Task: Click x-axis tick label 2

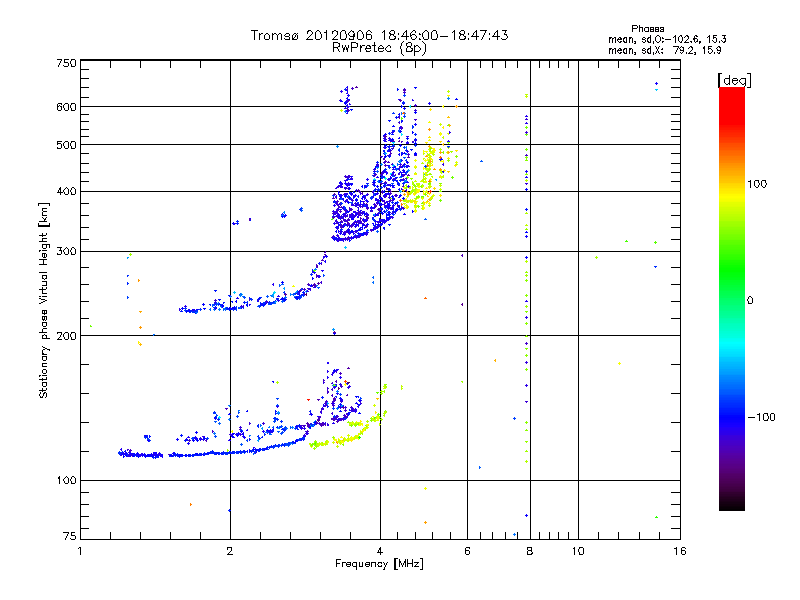Action: [230, 551]
